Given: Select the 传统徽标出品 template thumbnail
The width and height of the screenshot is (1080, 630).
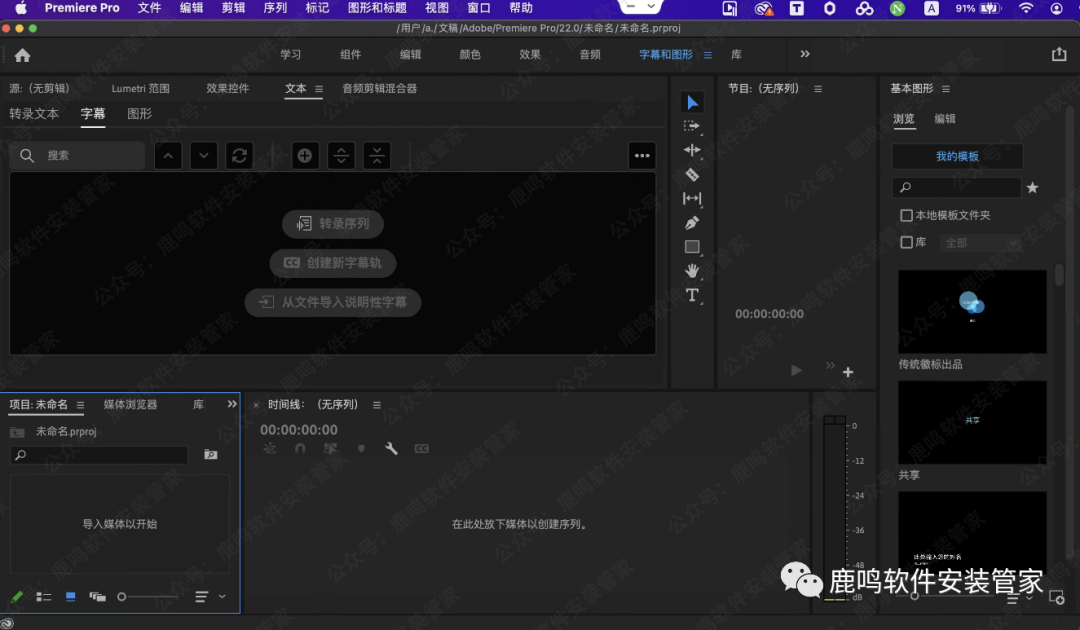Looking at the screenshot, I should 971,312.
